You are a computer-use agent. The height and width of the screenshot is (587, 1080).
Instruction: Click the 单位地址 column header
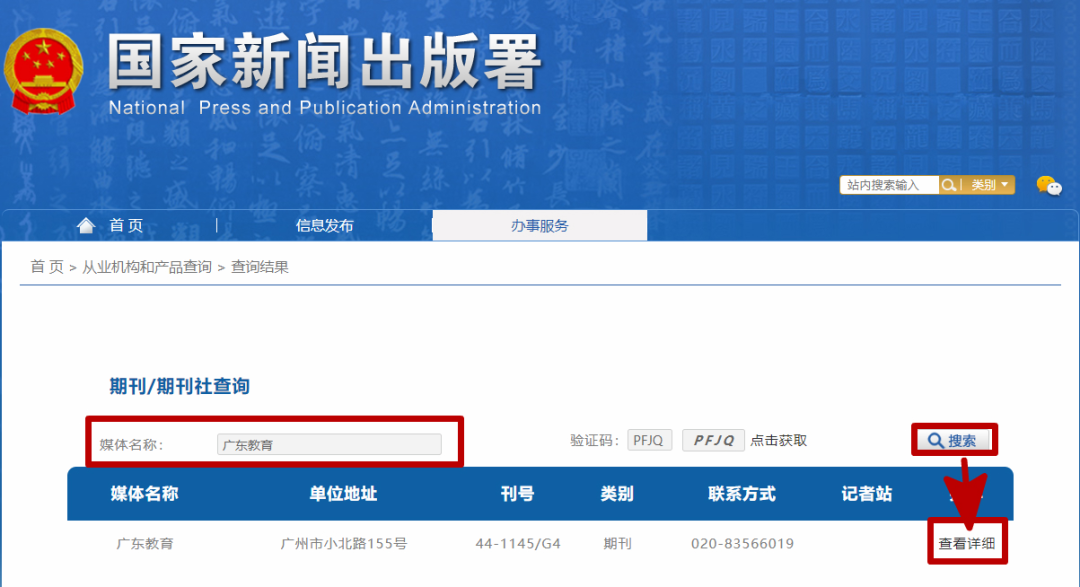(343, 494)
